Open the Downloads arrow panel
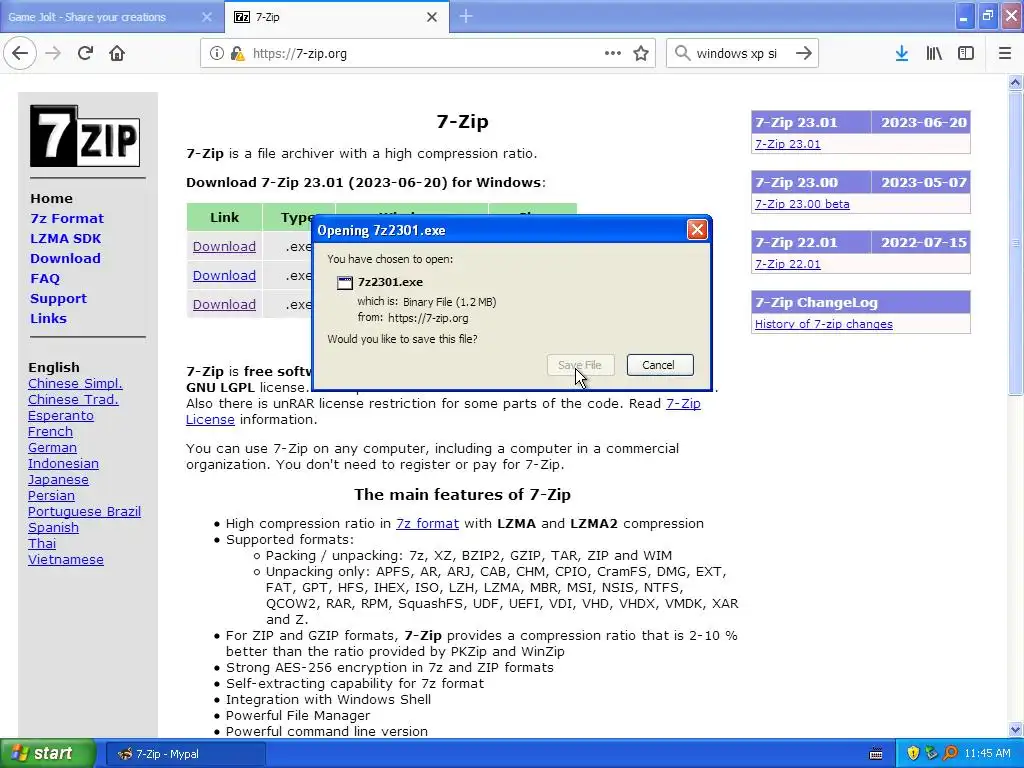 [902, 53]
